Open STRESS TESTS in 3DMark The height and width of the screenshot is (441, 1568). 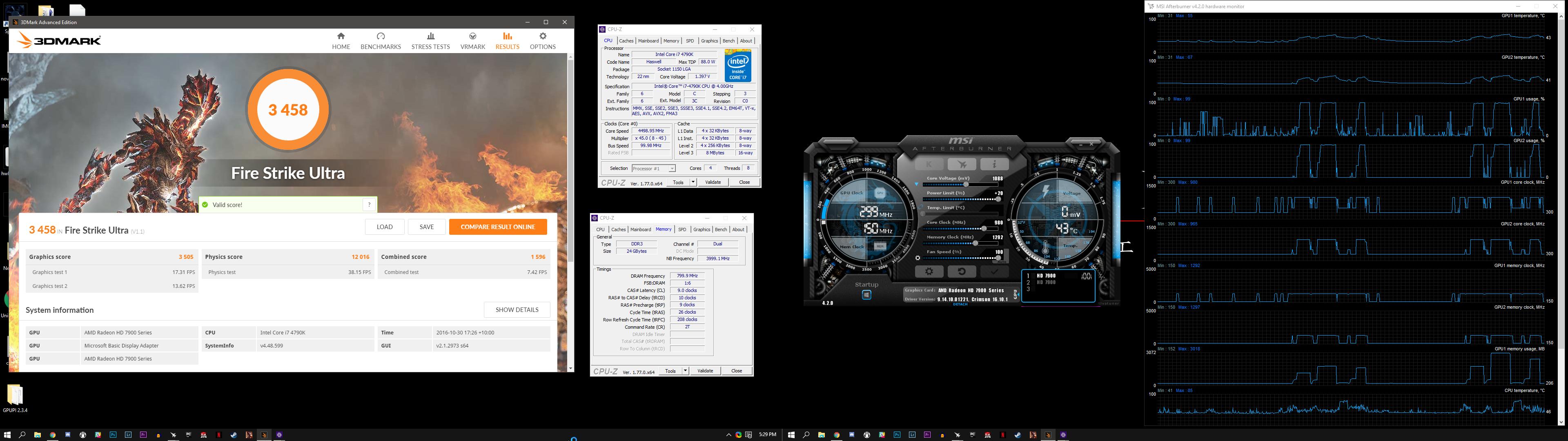430,41
